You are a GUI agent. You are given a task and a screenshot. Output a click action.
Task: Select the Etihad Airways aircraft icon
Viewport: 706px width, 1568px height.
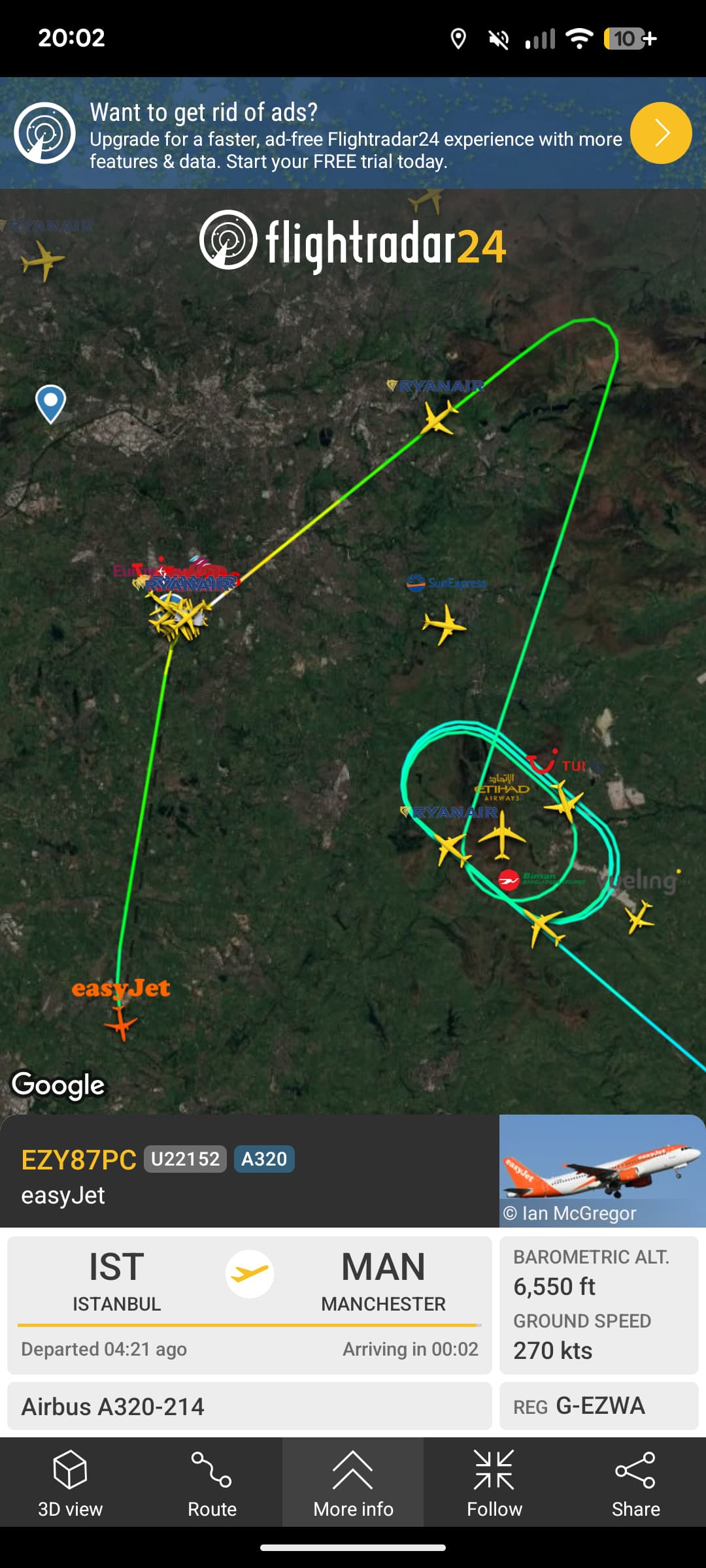501,834
